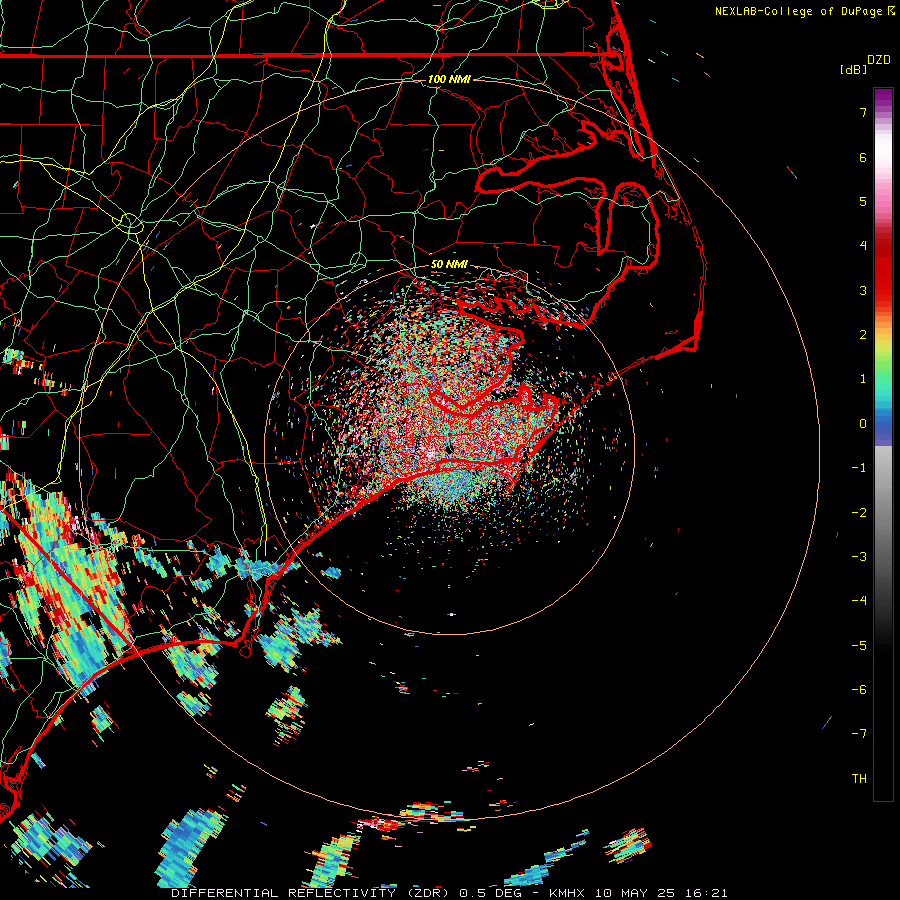Click the 50 NMI range ring label
900x900 pixels.
point(449,265)
